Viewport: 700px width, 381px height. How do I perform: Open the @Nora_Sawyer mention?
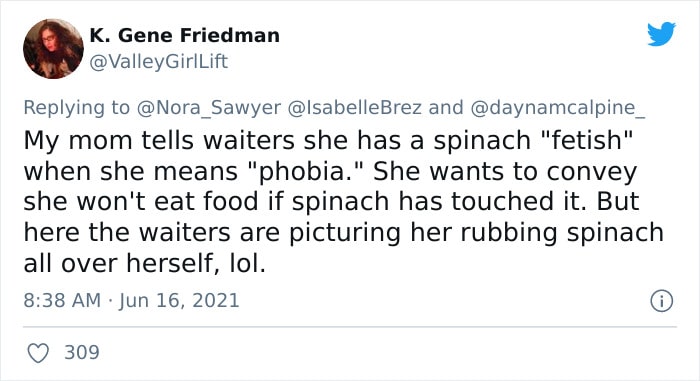(209, 108)
